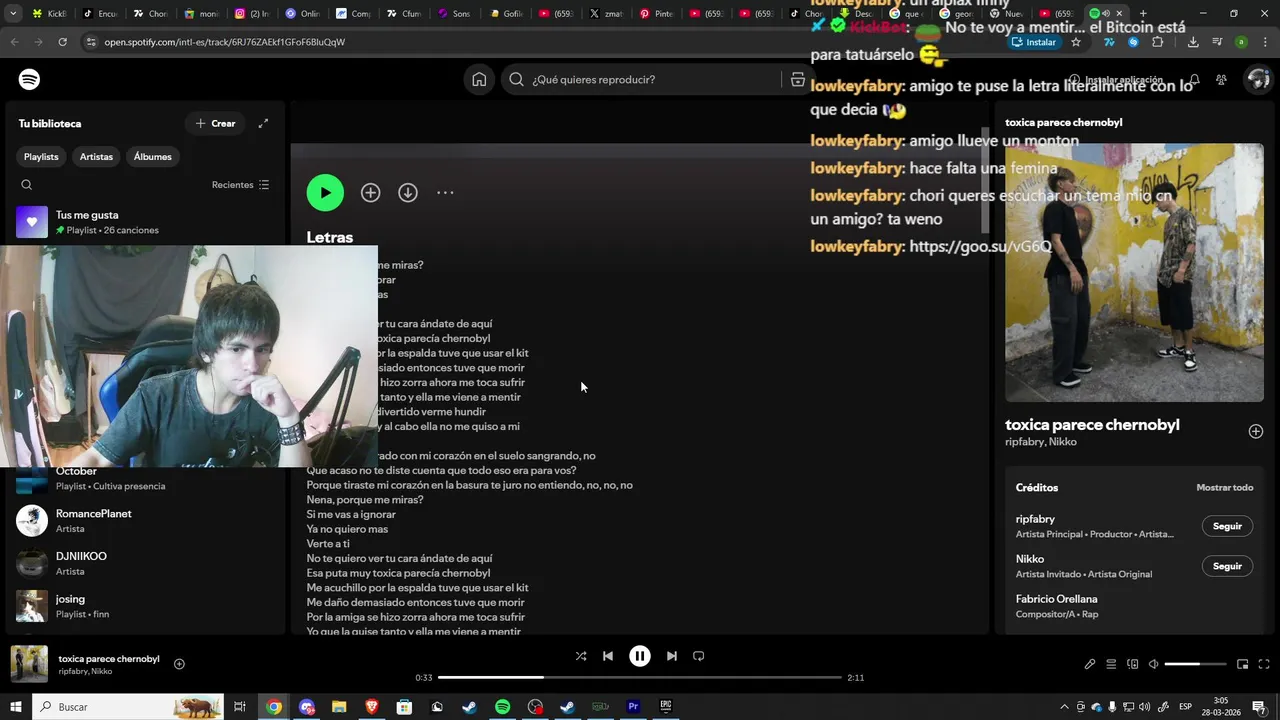The width and height of the screenshot is (1280, 720).
Task: Add track to Tus me gusta from track page
Action: pos(371,193)
